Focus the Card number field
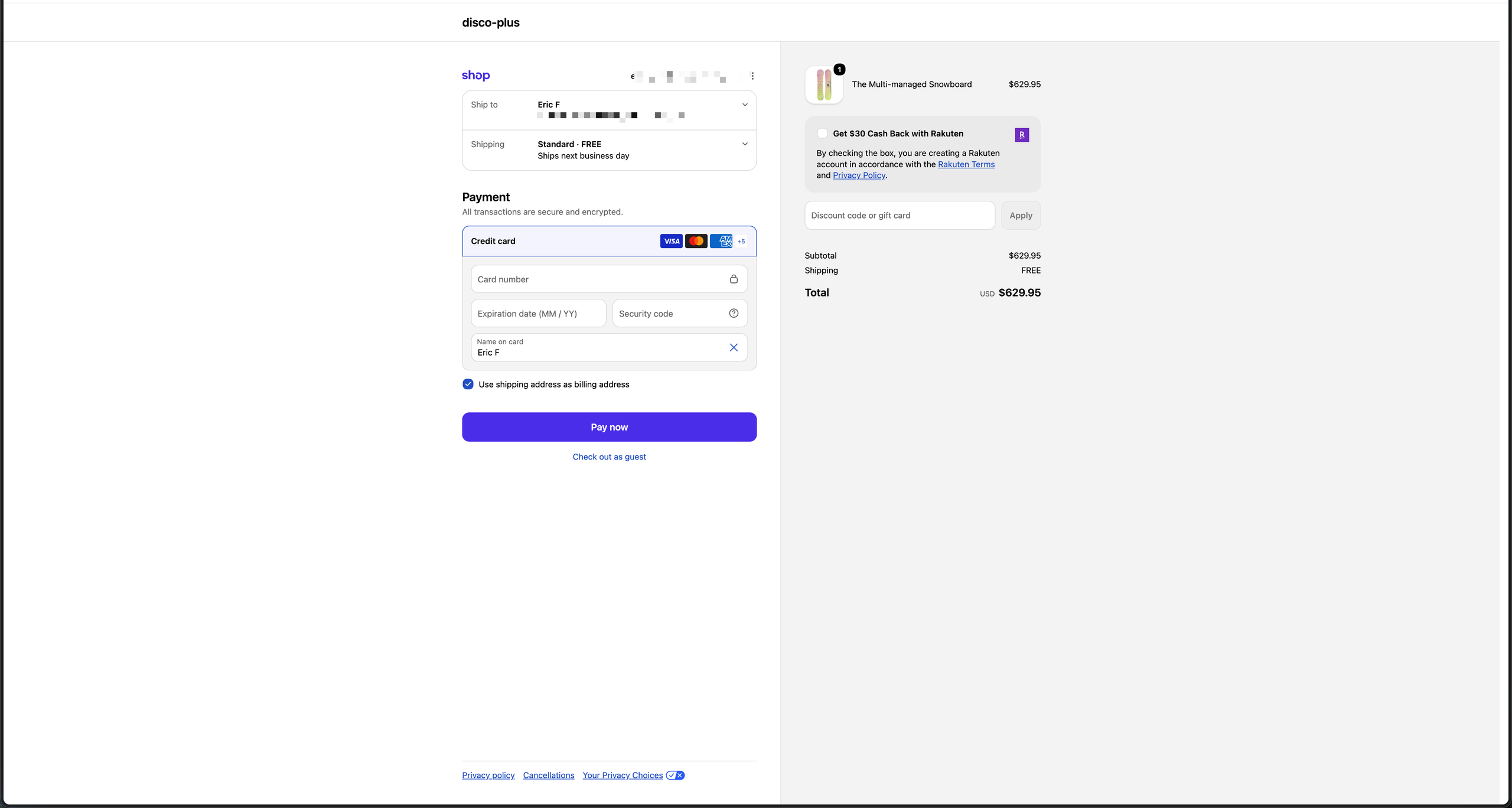Image resolution: width=1512 pixels, height=808 pixels. (x=609, y=279)
